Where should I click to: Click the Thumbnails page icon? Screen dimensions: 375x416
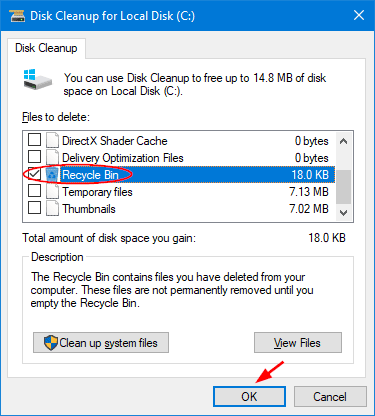52,209
